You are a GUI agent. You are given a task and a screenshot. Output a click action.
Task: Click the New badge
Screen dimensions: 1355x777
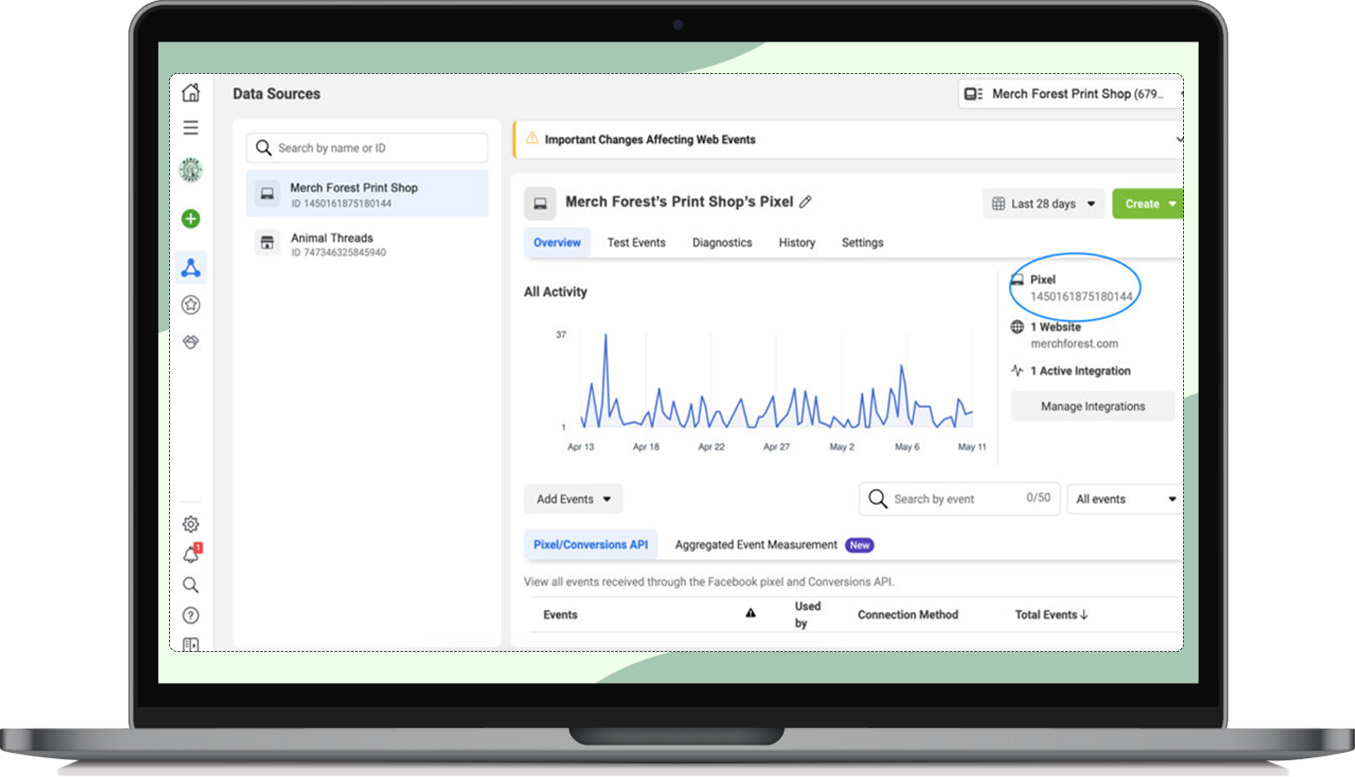pyautogui.click(x=859, y=545)
